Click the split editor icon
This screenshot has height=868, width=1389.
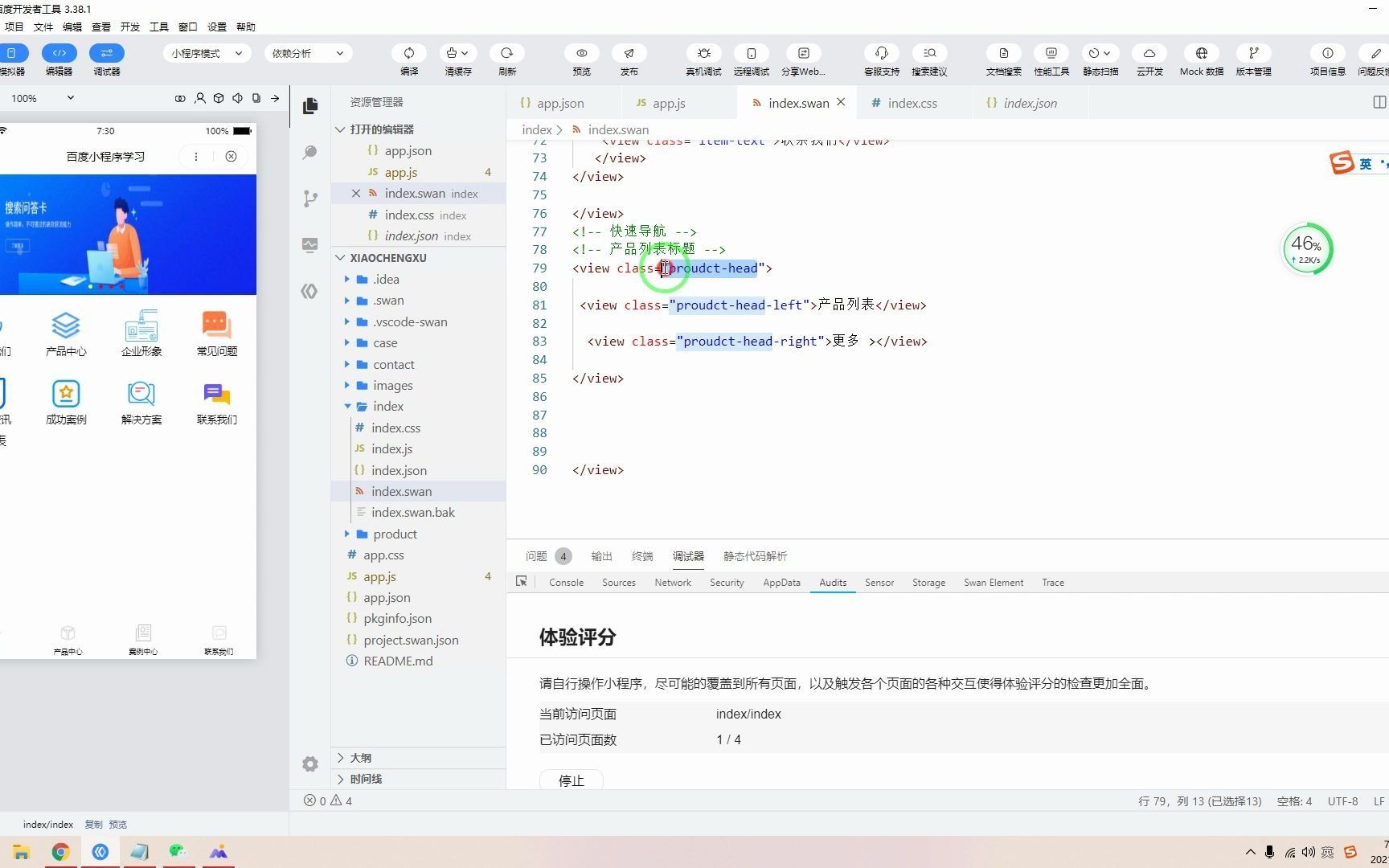[x=1379, y=102]
